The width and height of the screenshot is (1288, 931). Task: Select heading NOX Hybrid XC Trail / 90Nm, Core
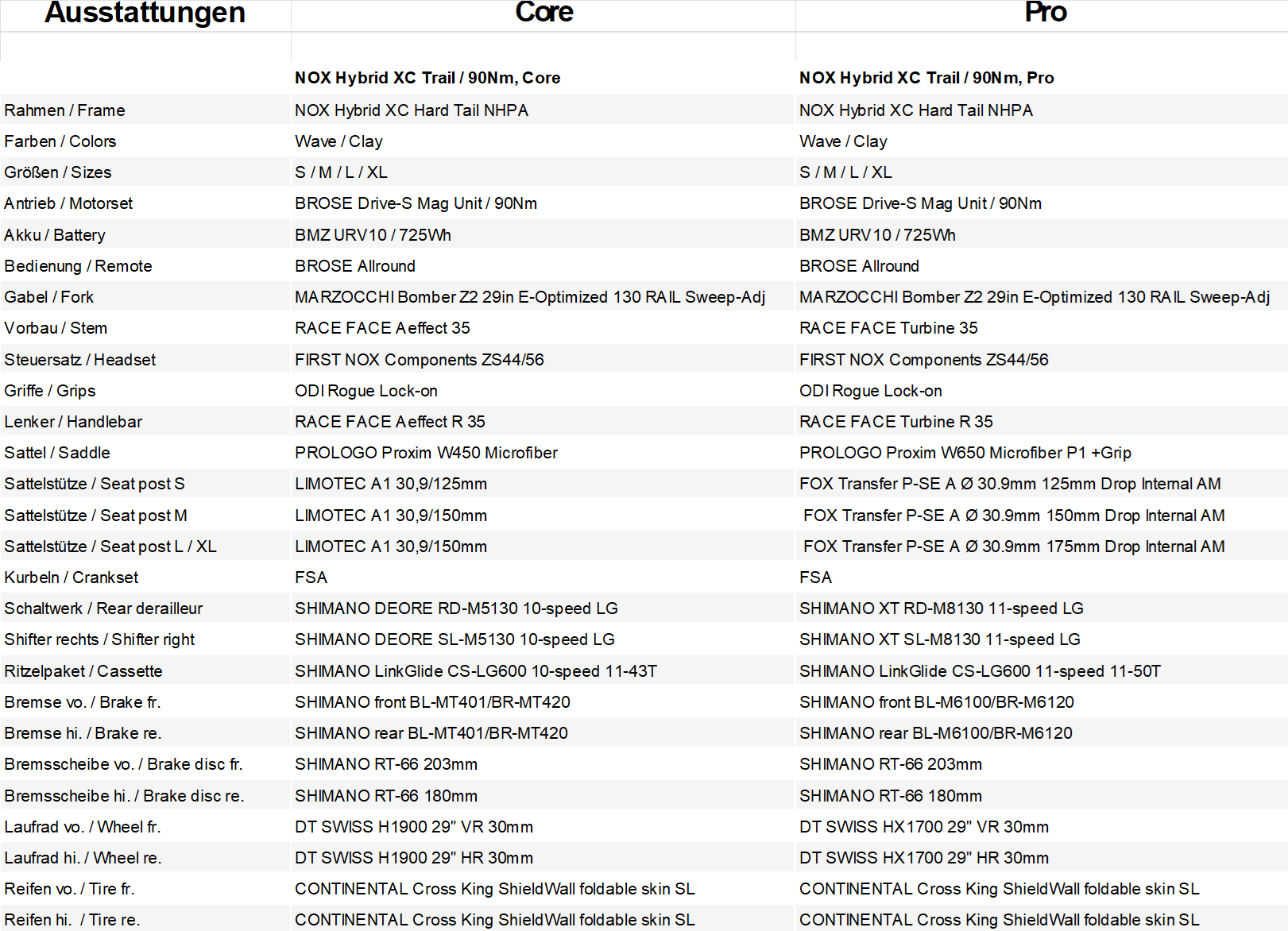tap(427, 78)
